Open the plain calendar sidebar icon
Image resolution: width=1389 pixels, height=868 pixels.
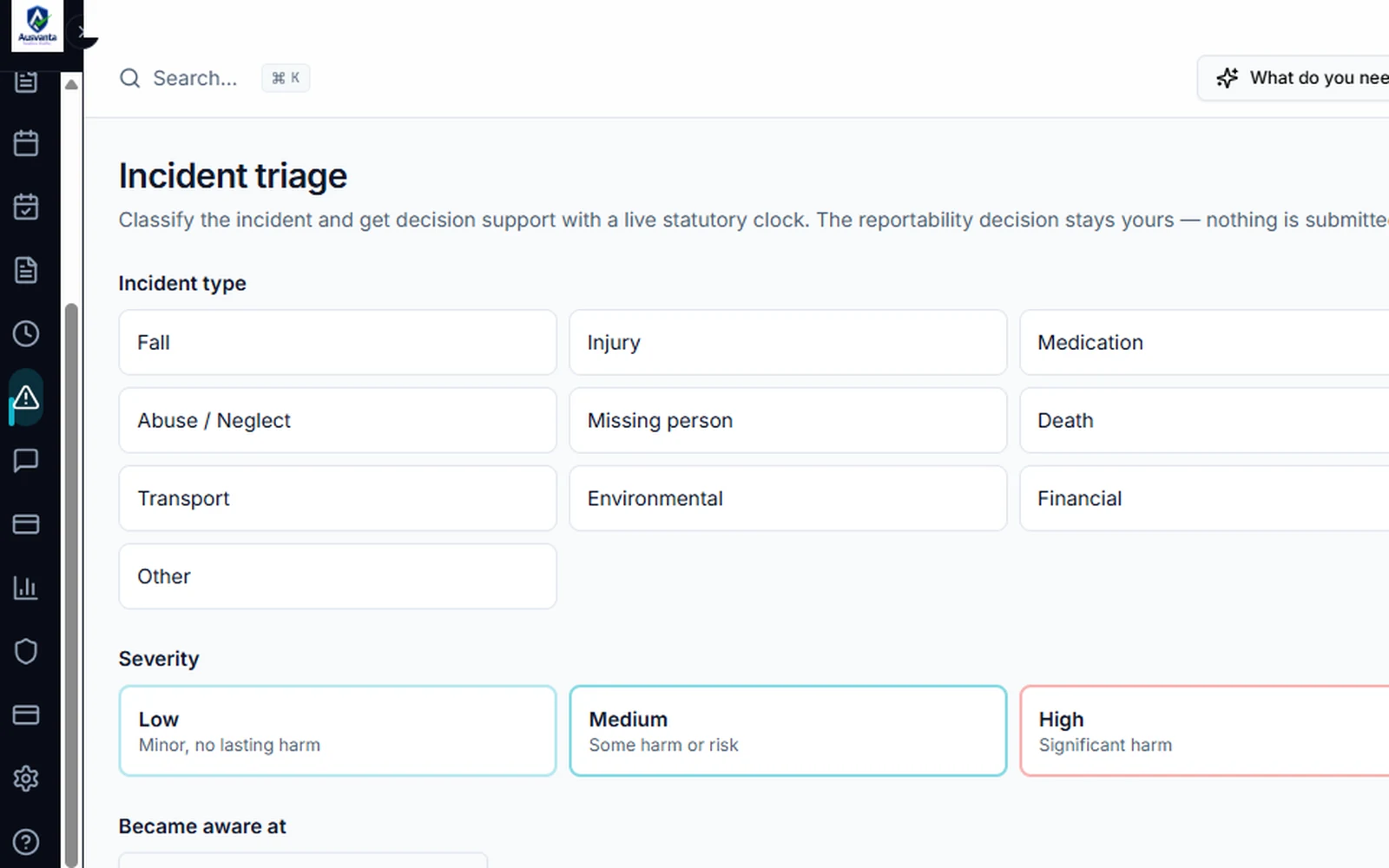(x=26, y=143)
